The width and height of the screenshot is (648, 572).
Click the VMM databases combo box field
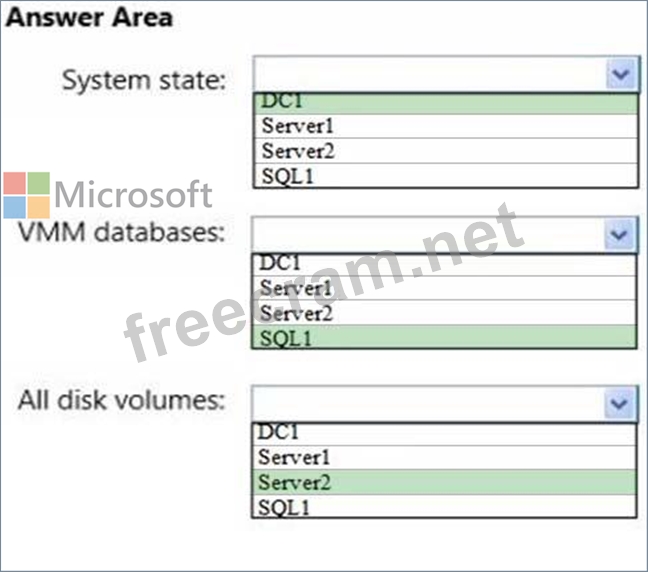click(445, 235)
